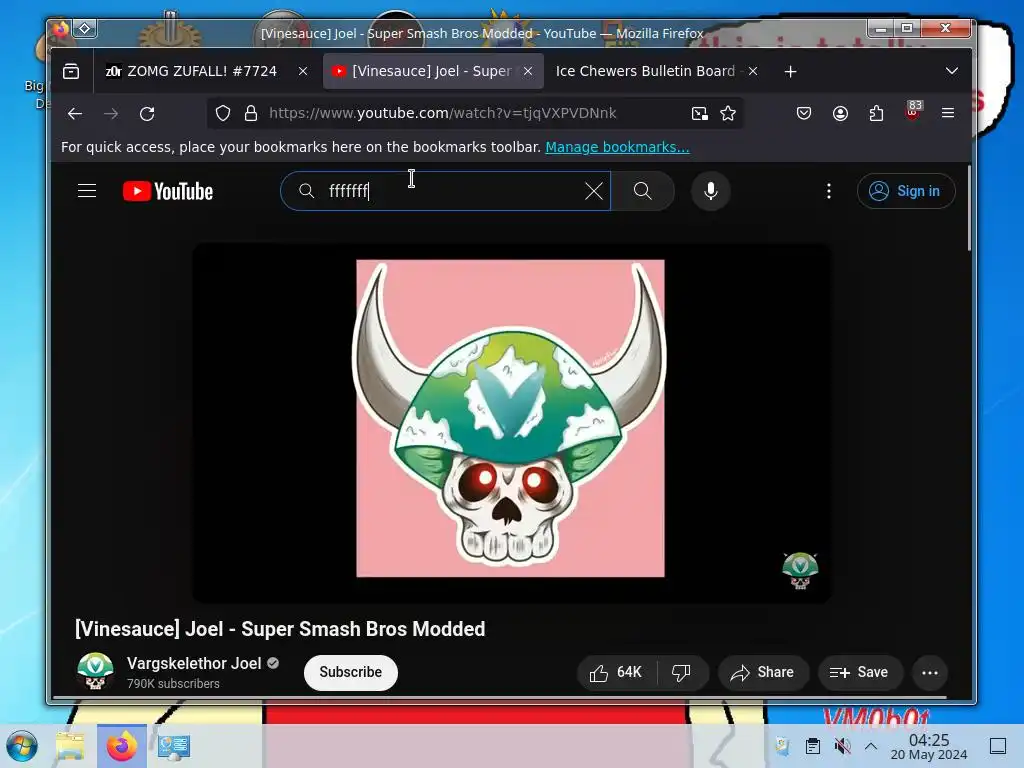Screen dimensions: 1024x768
Task: Open a new tab with plus
Action: click(790, 72)
